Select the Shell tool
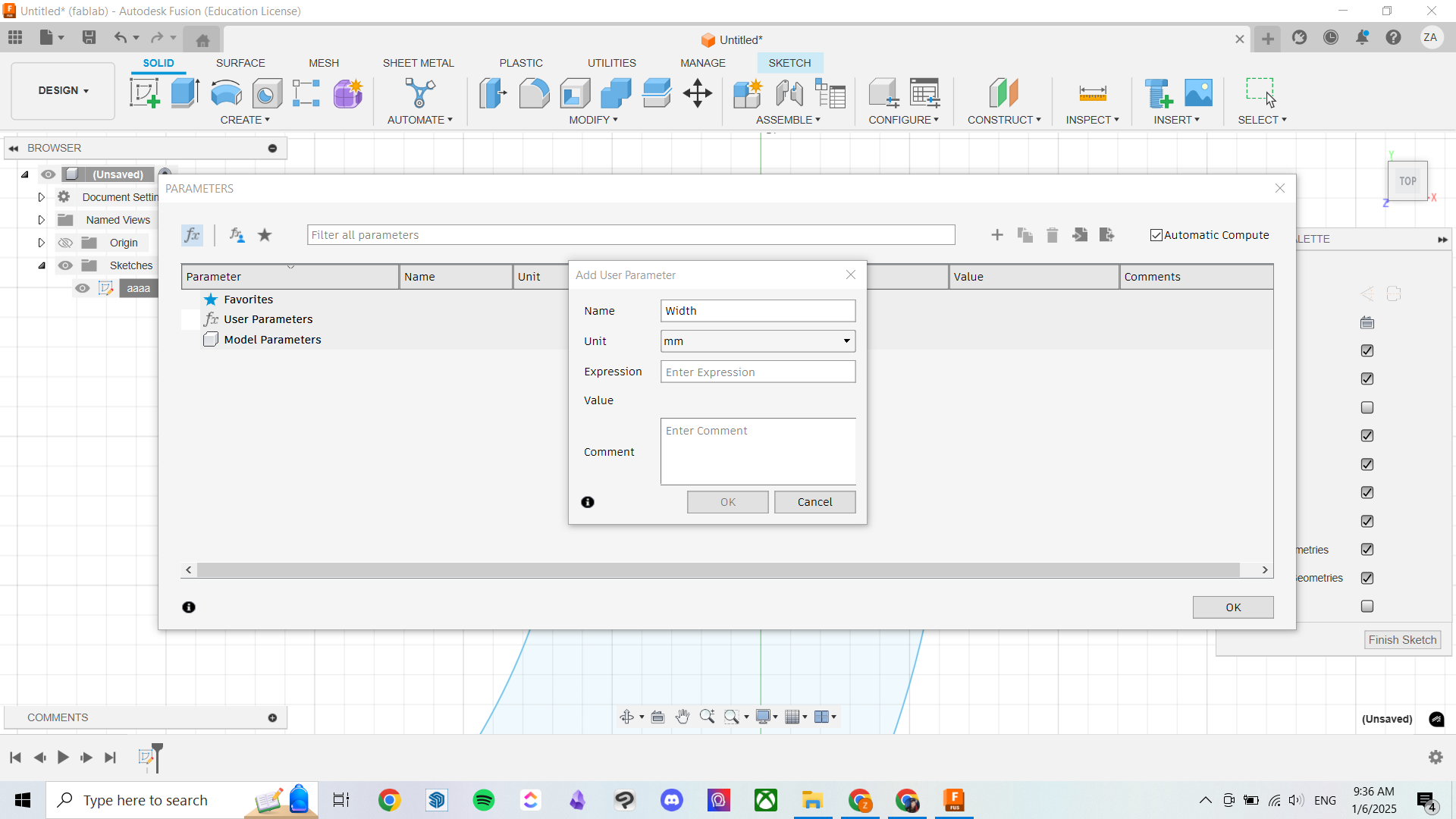 coord(575,93)
